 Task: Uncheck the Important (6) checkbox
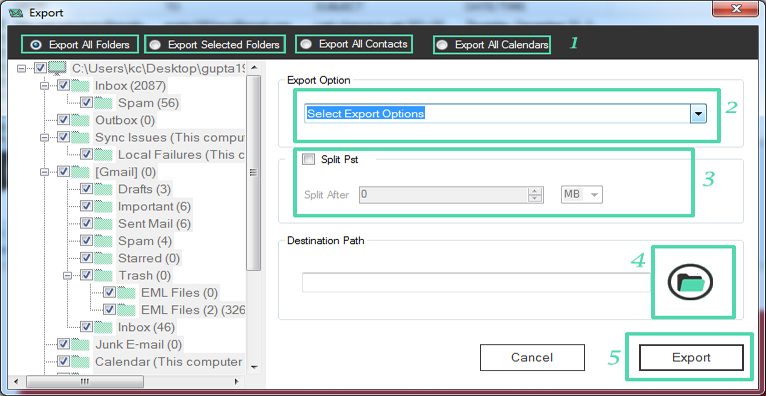click(86, 207)
